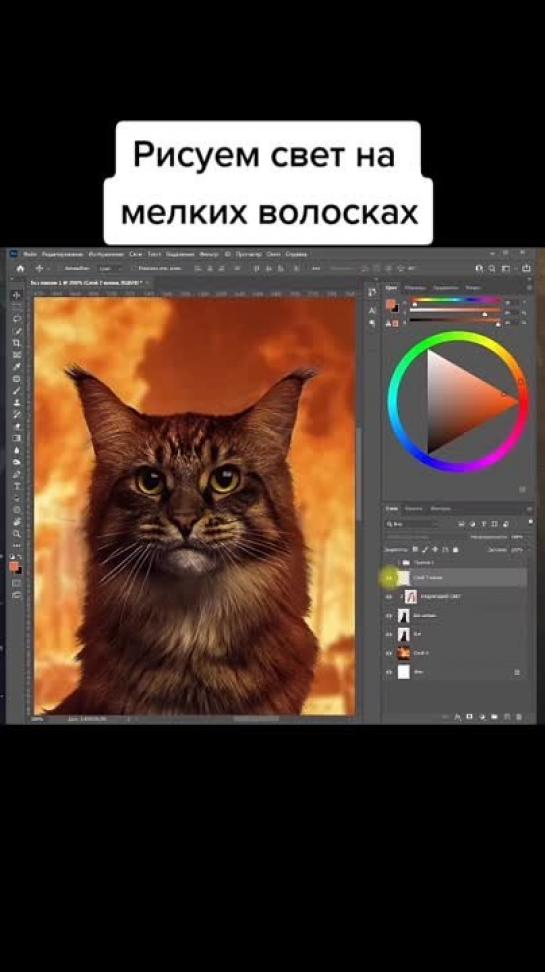The width and height of the screenshot is (545, 972).
Task: Toggle visibility of the fire image layer
Action: click(x=389, y=653)
